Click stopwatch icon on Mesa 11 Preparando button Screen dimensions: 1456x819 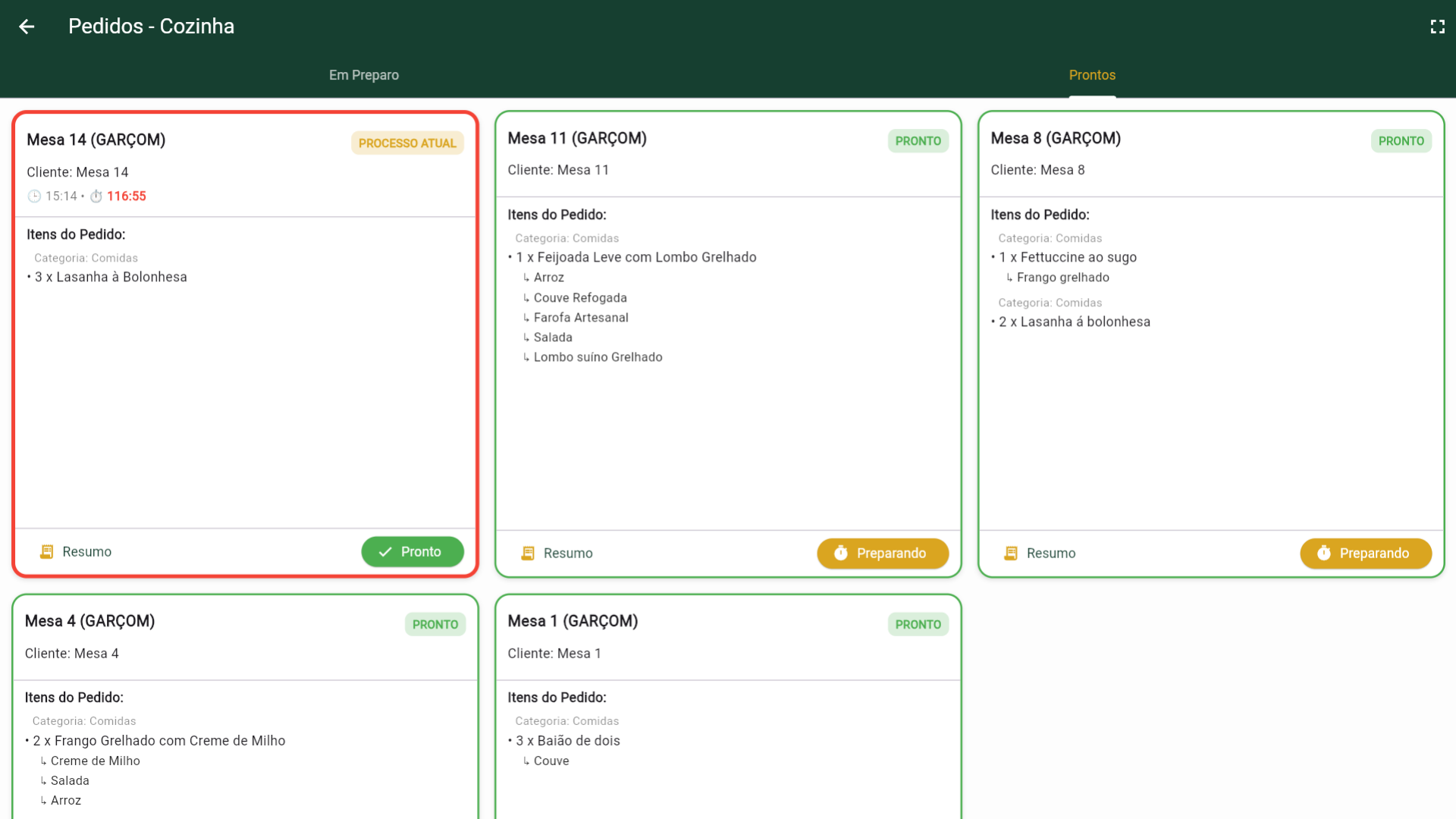pyautogui.click(x=840, y=554)
